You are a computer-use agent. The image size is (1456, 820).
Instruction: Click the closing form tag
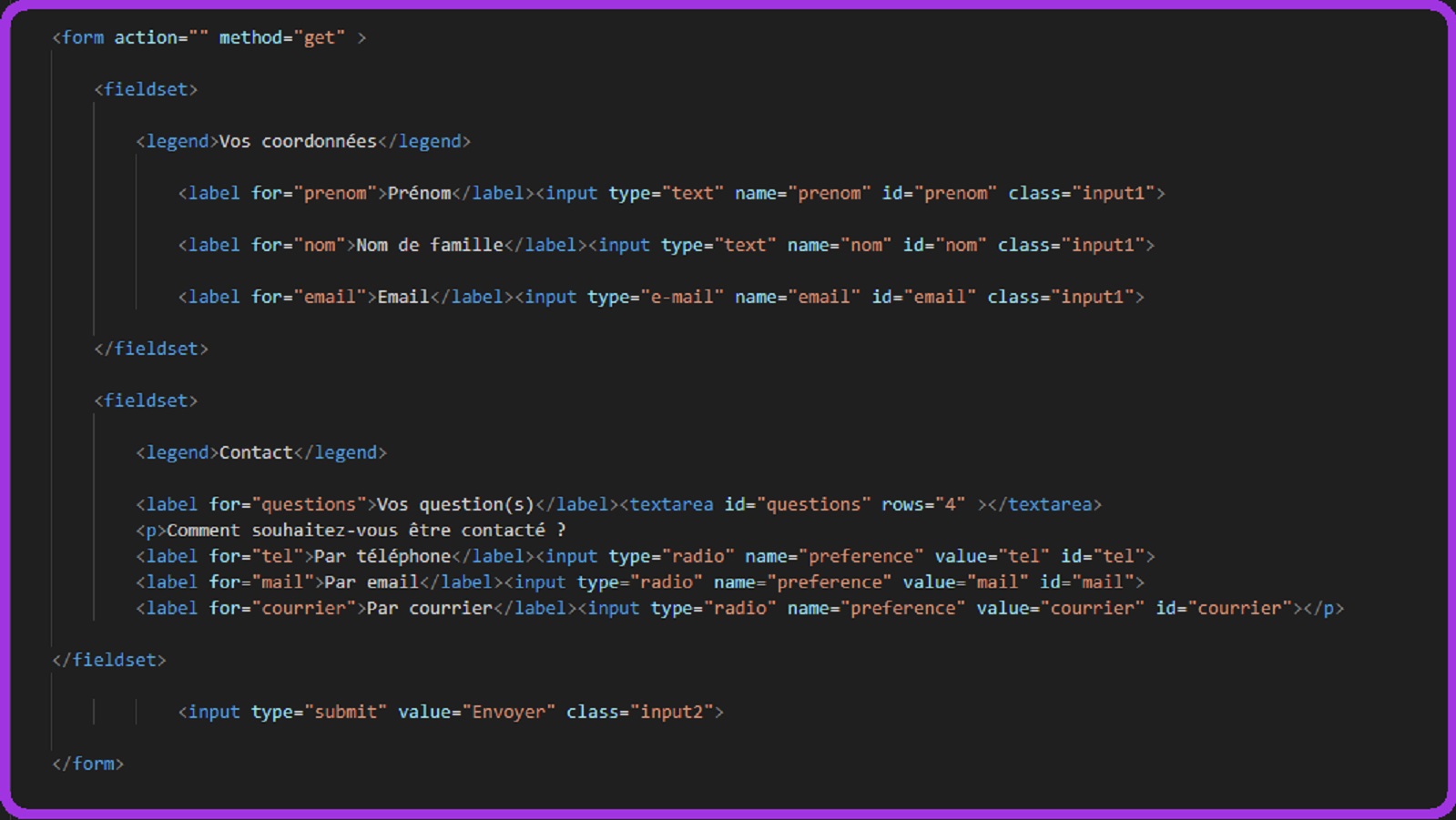pos(88,764)
